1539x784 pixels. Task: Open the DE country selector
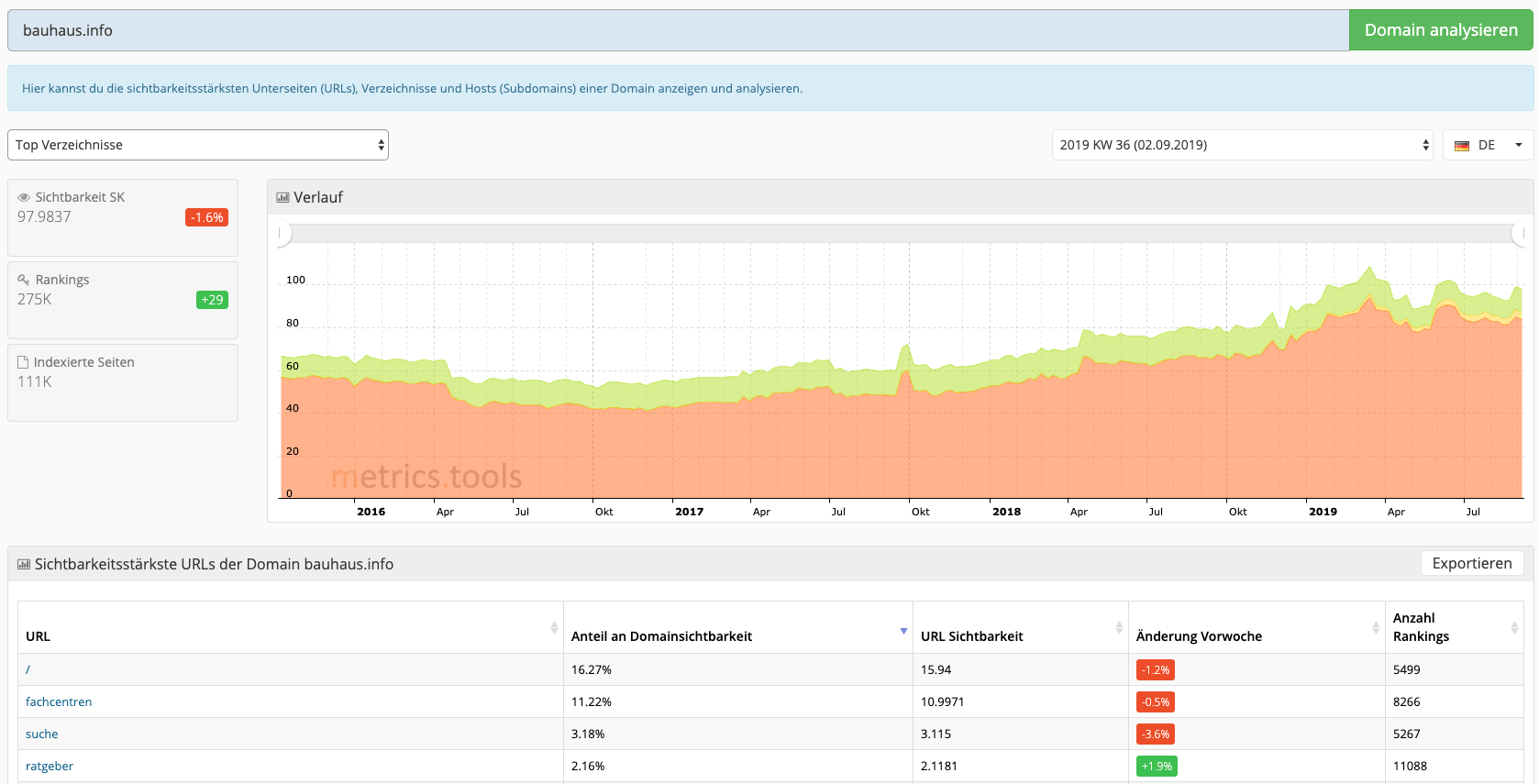click(x=1488, y=145)
